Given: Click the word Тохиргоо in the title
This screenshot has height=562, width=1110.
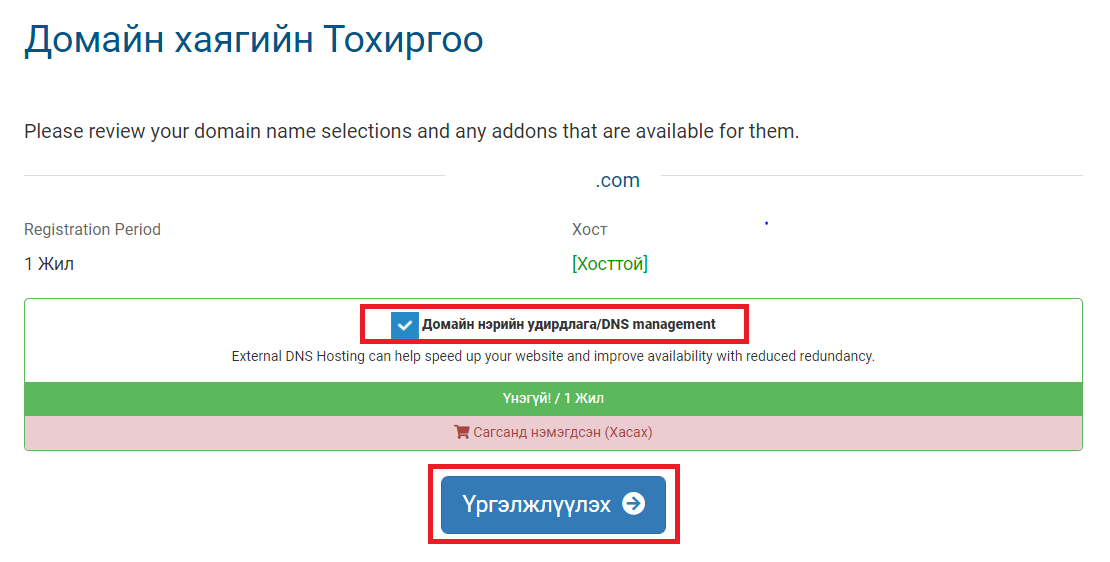Looking at the screenshot, I should [x=404, y=40].
